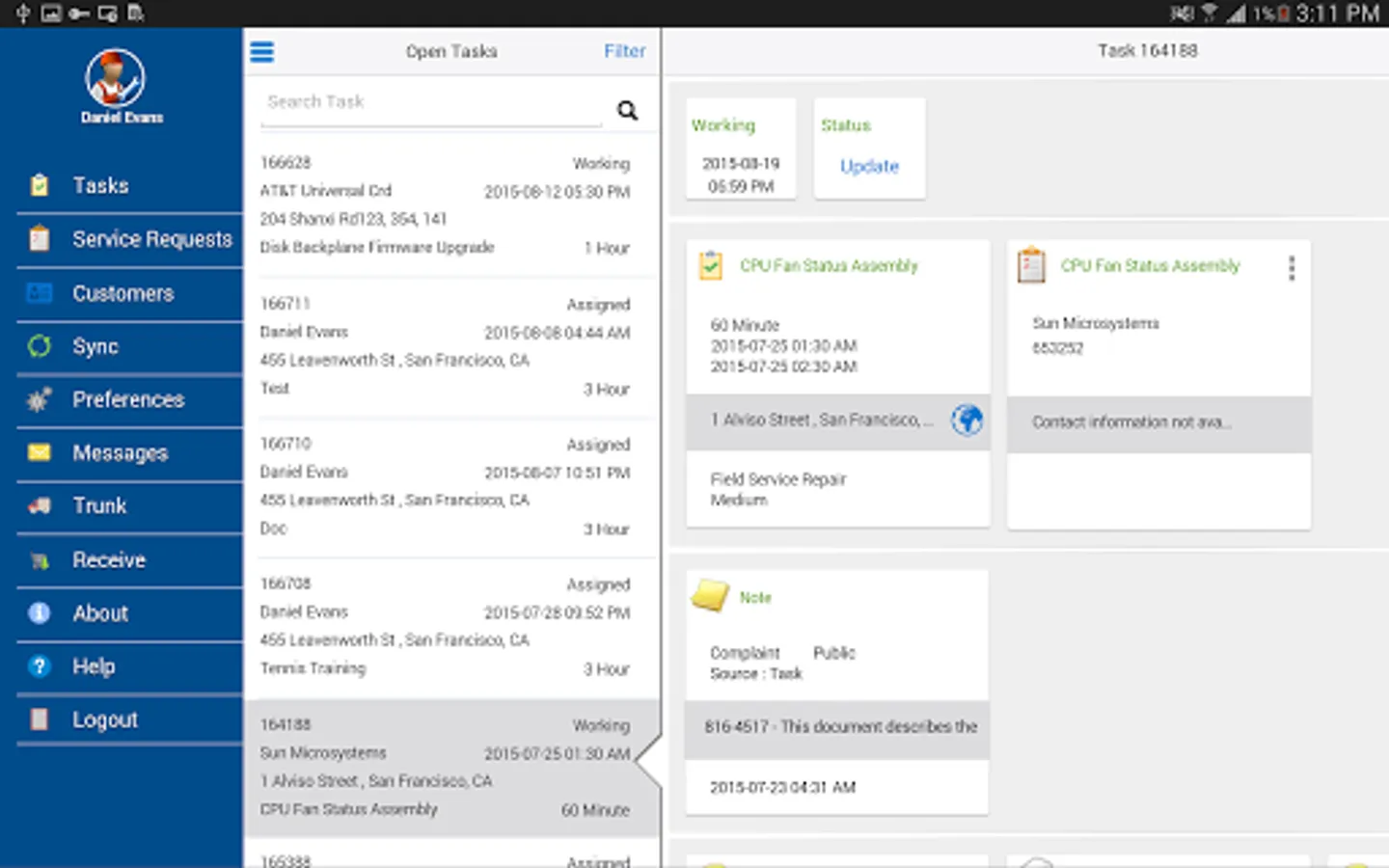Click the Update status link
Viewport: 1389px width, 868px height.
pyautogui.click(x=869, y=166)
